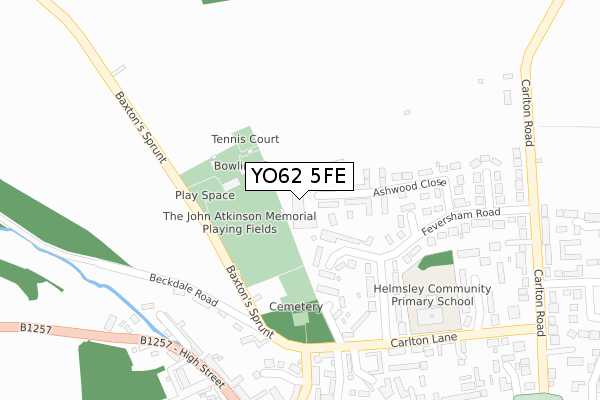Viewport: 600px width, 400px height.
Task: Click the Ashwood Close street name
Action: point(410,187)
